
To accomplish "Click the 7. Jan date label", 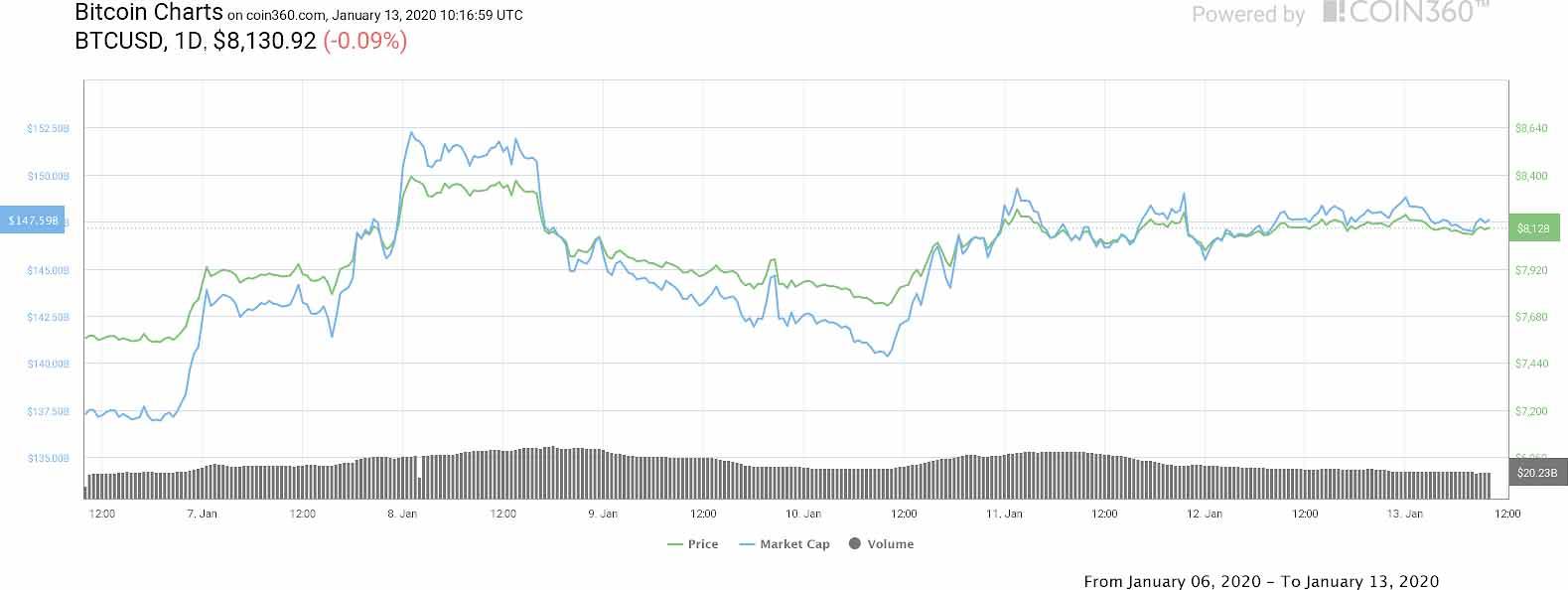I will (202, 514).
